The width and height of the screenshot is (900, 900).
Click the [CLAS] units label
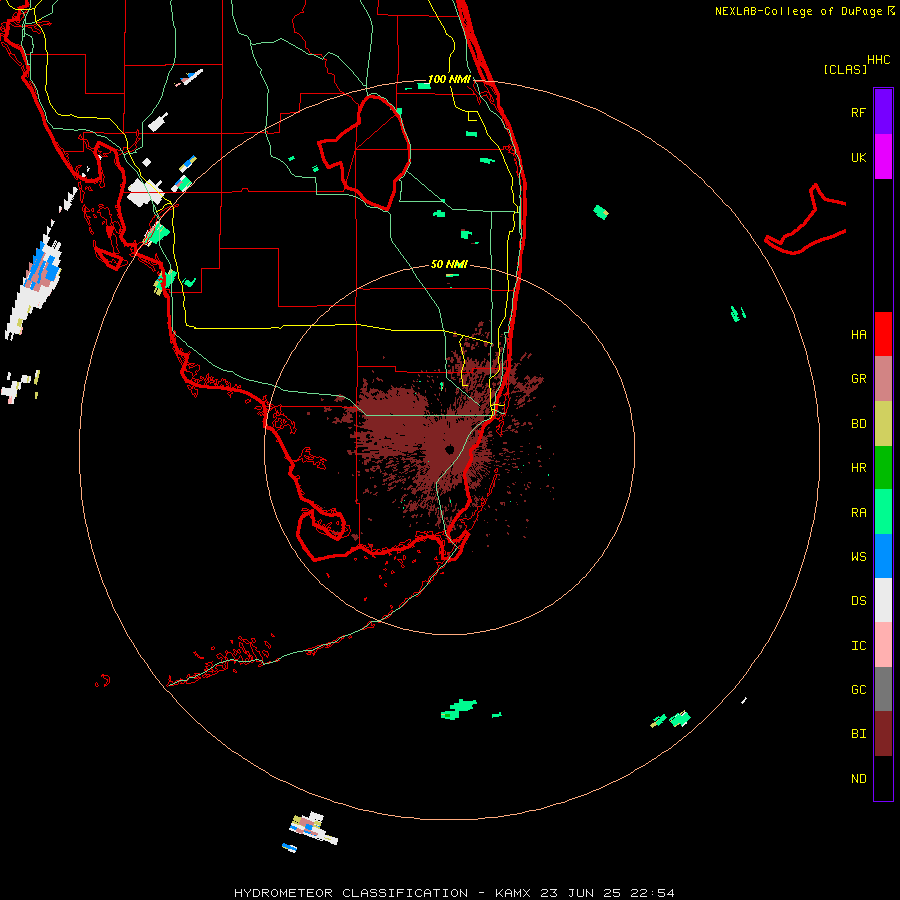click(x=845, y=70)
